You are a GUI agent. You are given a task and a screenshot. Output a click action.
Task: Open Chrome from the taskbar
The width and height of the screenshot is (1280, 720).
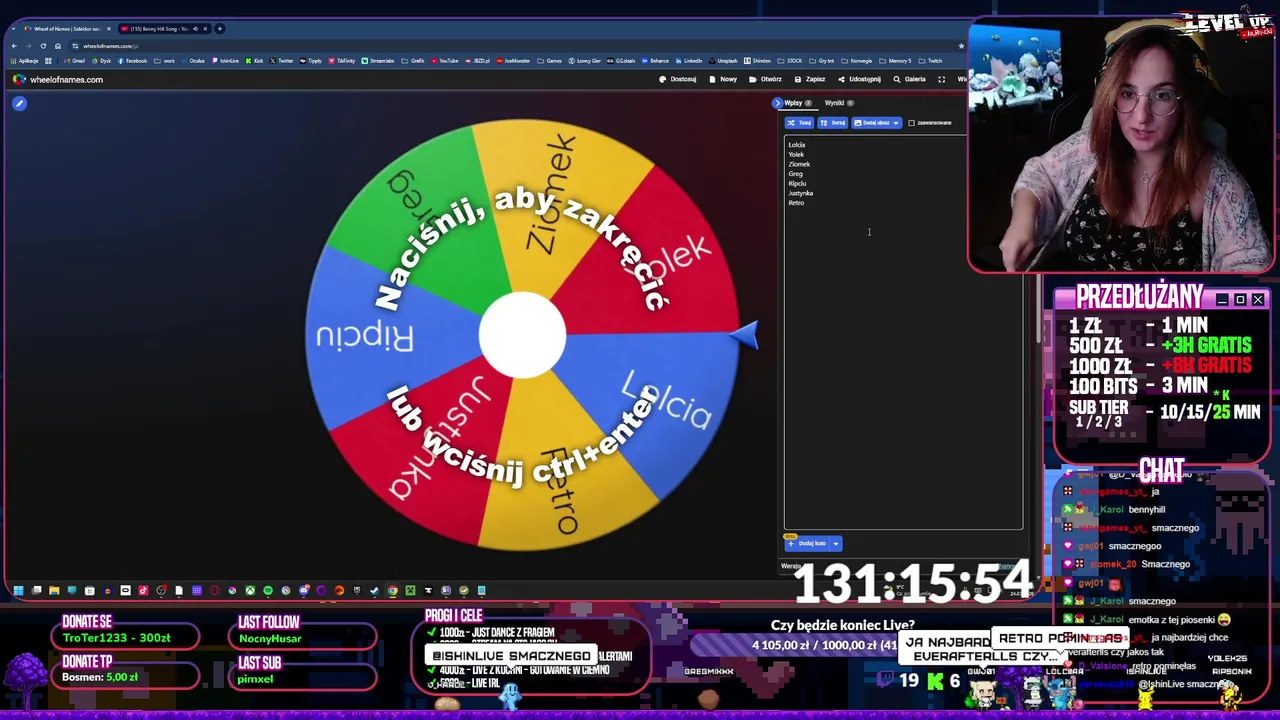(x=393, y=590)
